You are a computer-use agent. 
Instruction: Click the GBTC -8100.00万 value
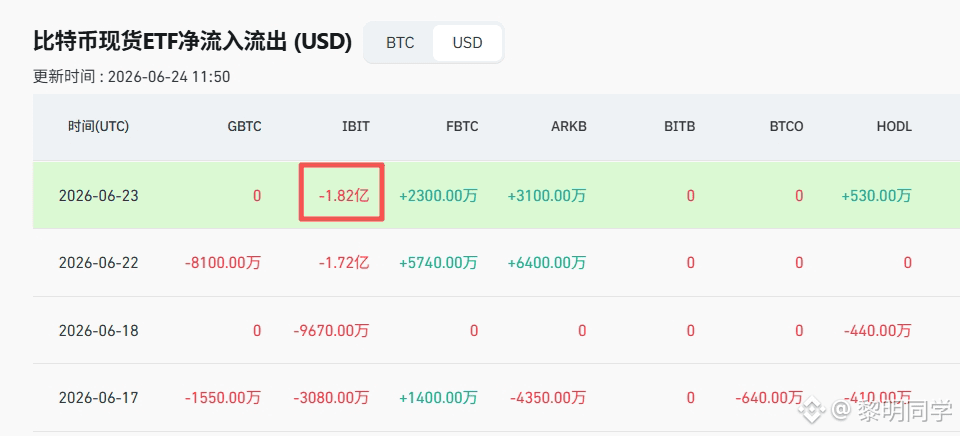(223, 263)
